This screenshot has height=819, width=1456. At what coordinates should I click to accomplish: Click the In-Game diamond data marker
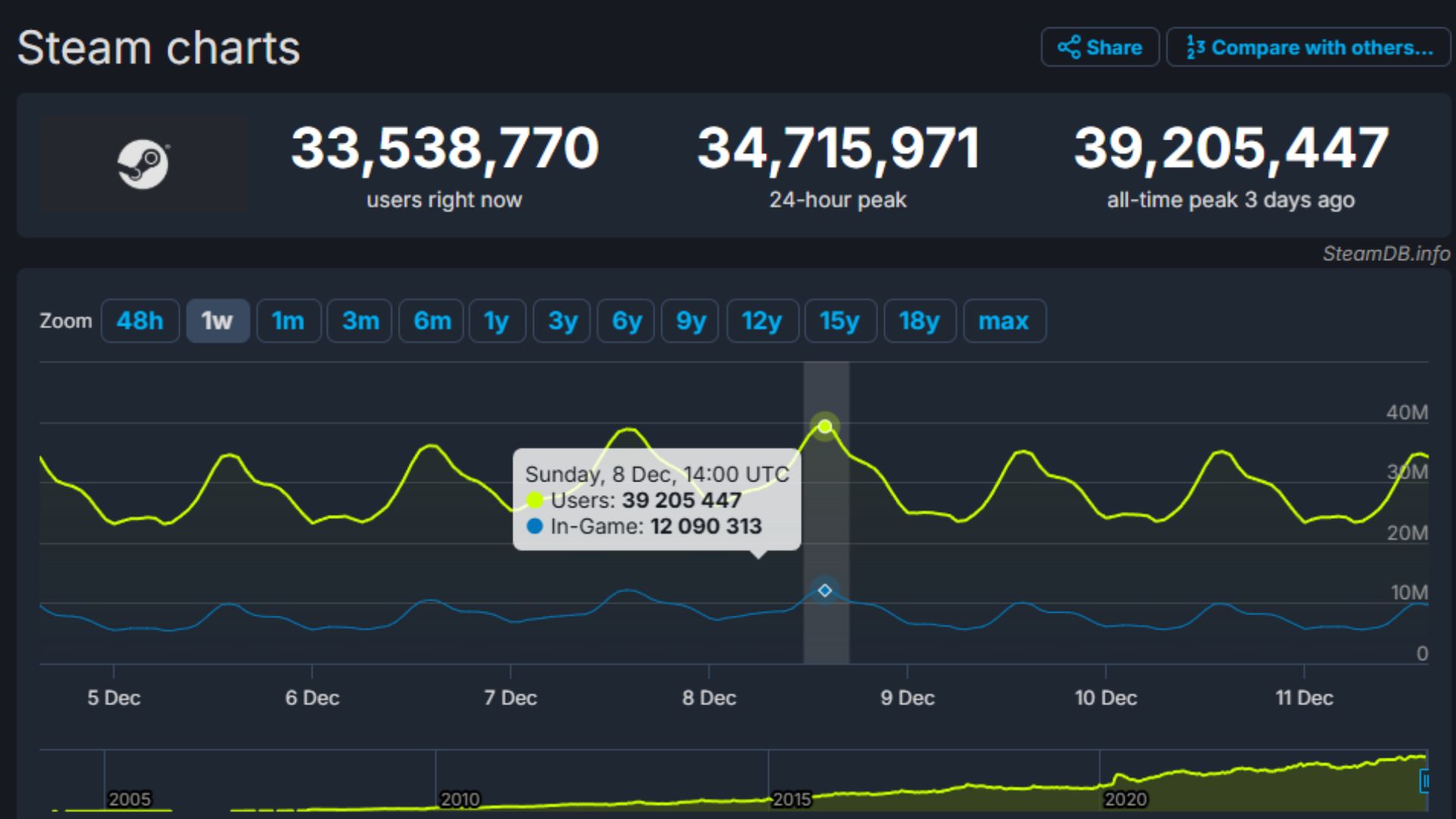[x=825, y=590]
